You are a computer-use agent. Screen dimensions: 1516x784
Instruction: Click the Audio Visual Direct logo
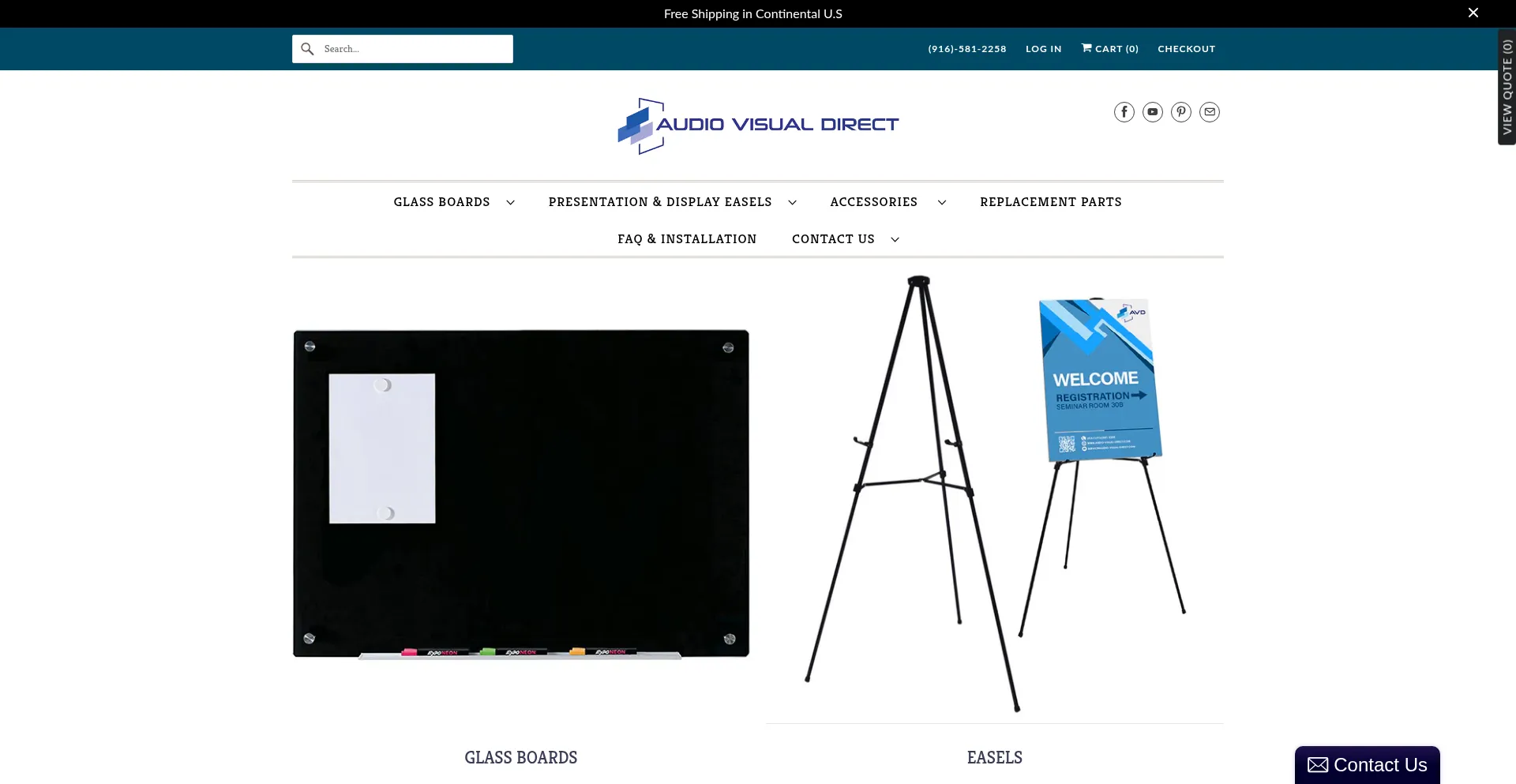(x=758, y=126)
